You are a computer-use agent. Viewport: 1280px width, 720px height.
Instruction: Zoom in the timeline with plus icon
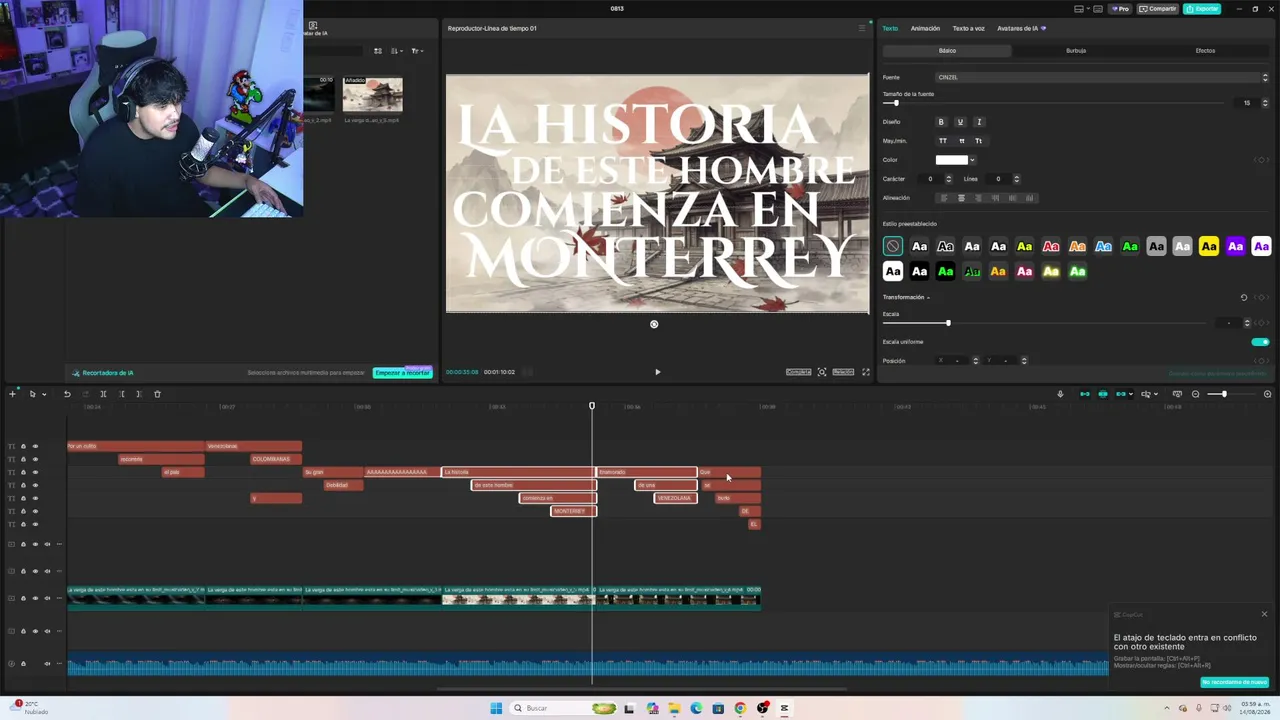pos(1267,394)
